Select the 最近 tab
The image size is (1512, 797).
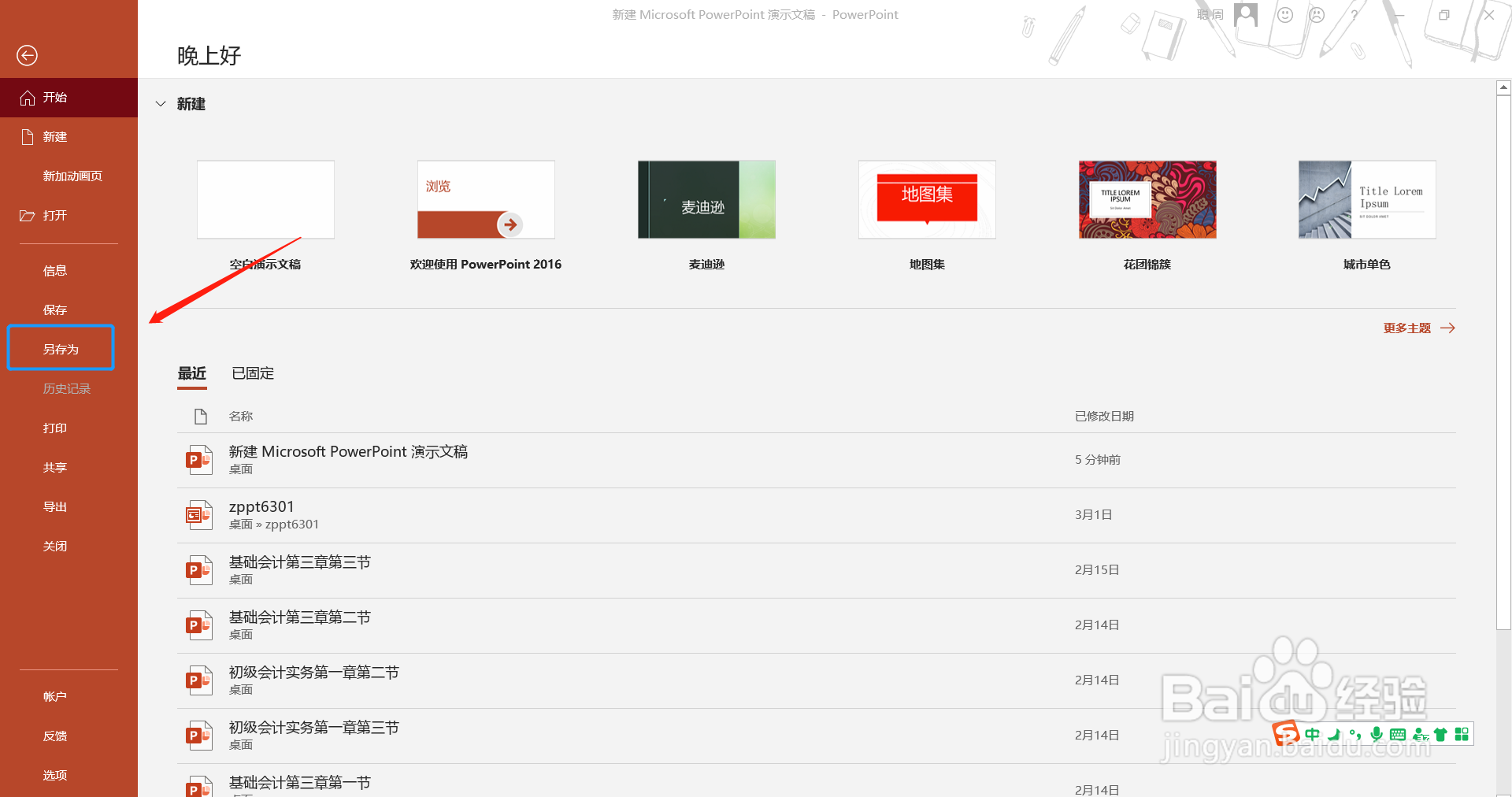click(191, 373)
